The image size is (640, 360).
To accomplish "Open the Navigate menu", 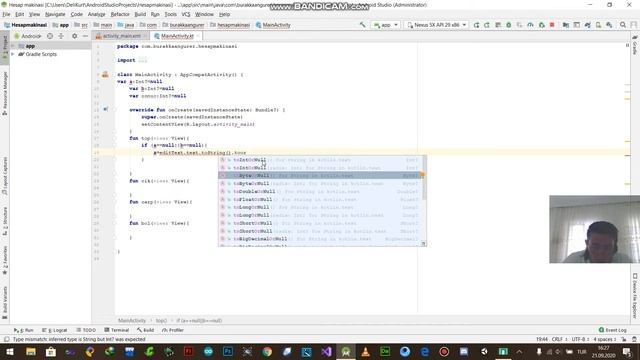I will [x=55, y=14].
